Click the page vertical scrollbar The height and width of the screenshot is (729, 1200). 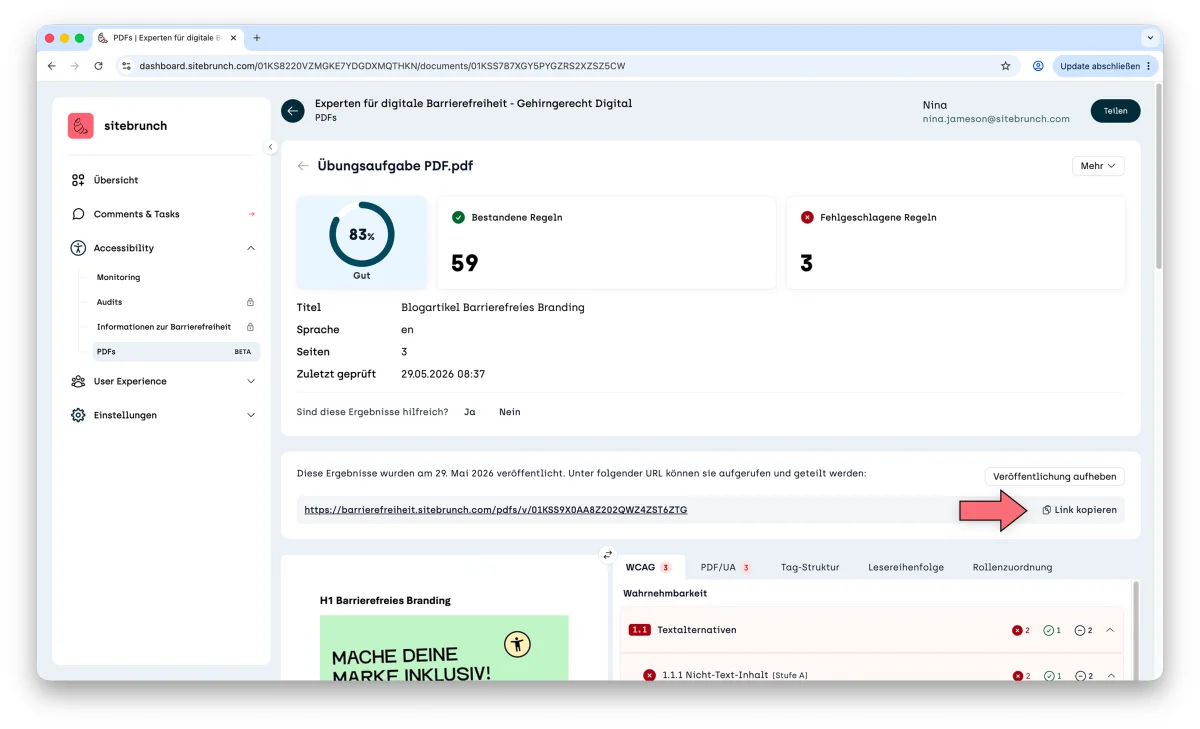tap(1158, 175)
